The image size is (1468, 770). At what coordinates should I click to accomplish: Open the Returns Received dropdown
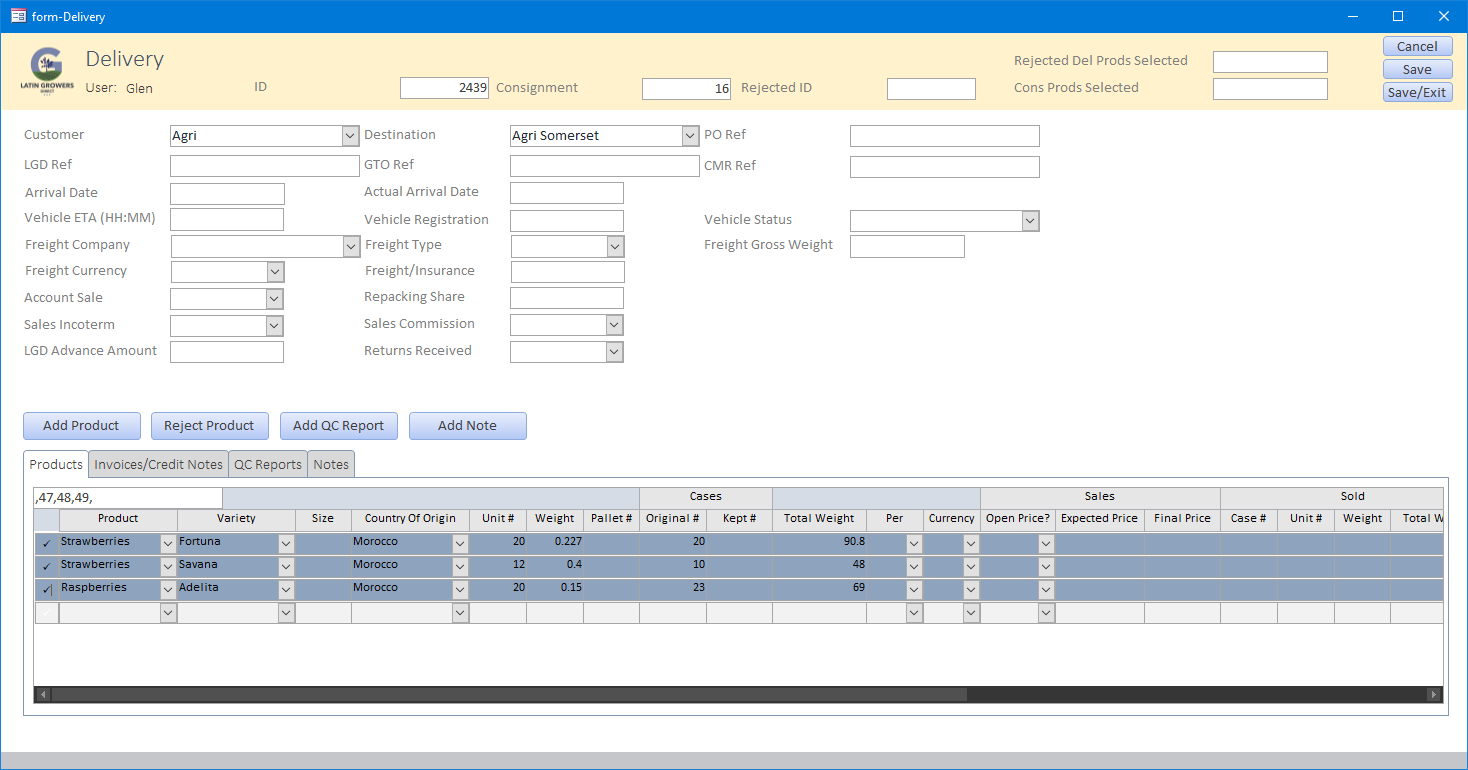[x=615, y=352]
